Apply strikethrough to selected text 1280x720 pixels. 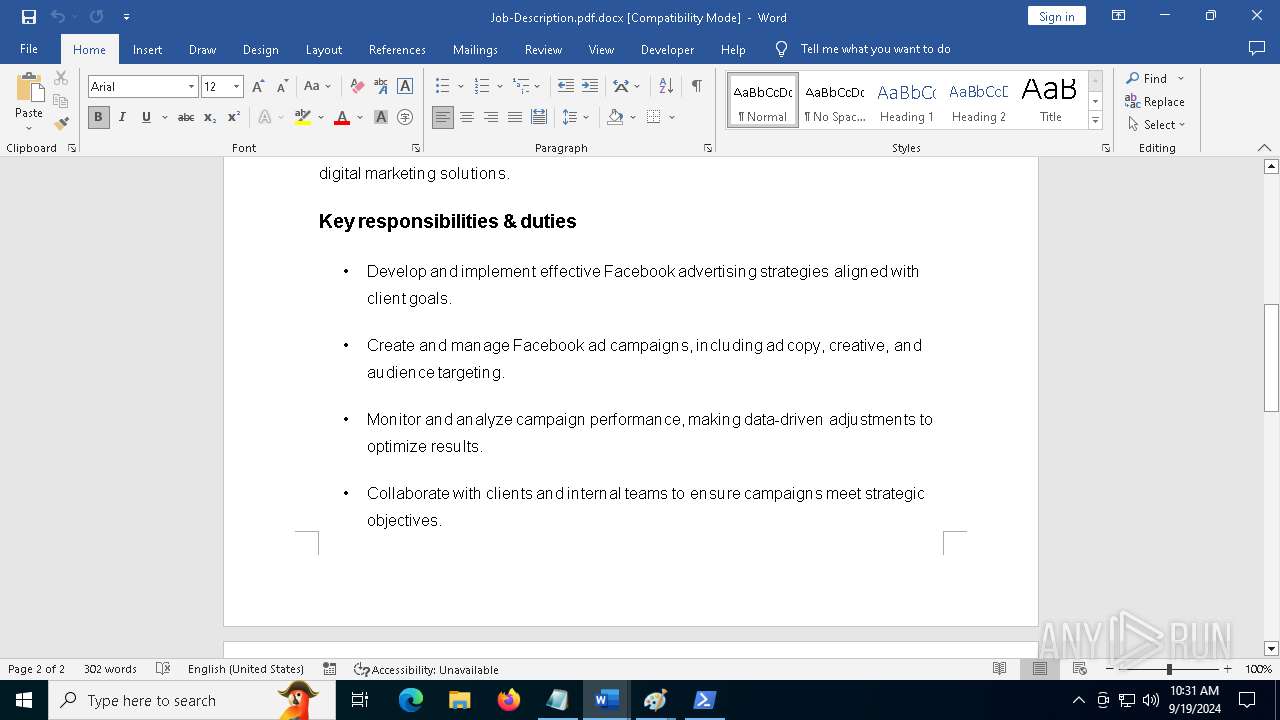(186, 117)
